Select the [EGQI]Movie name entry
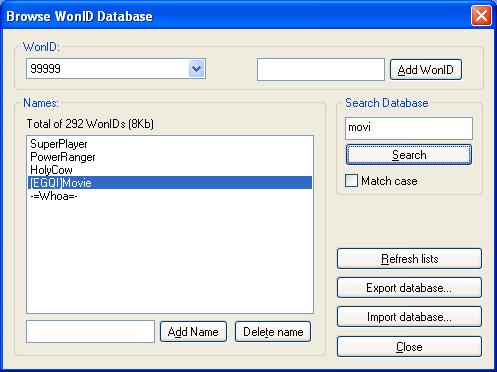497x372 pixels. point(170,183)
